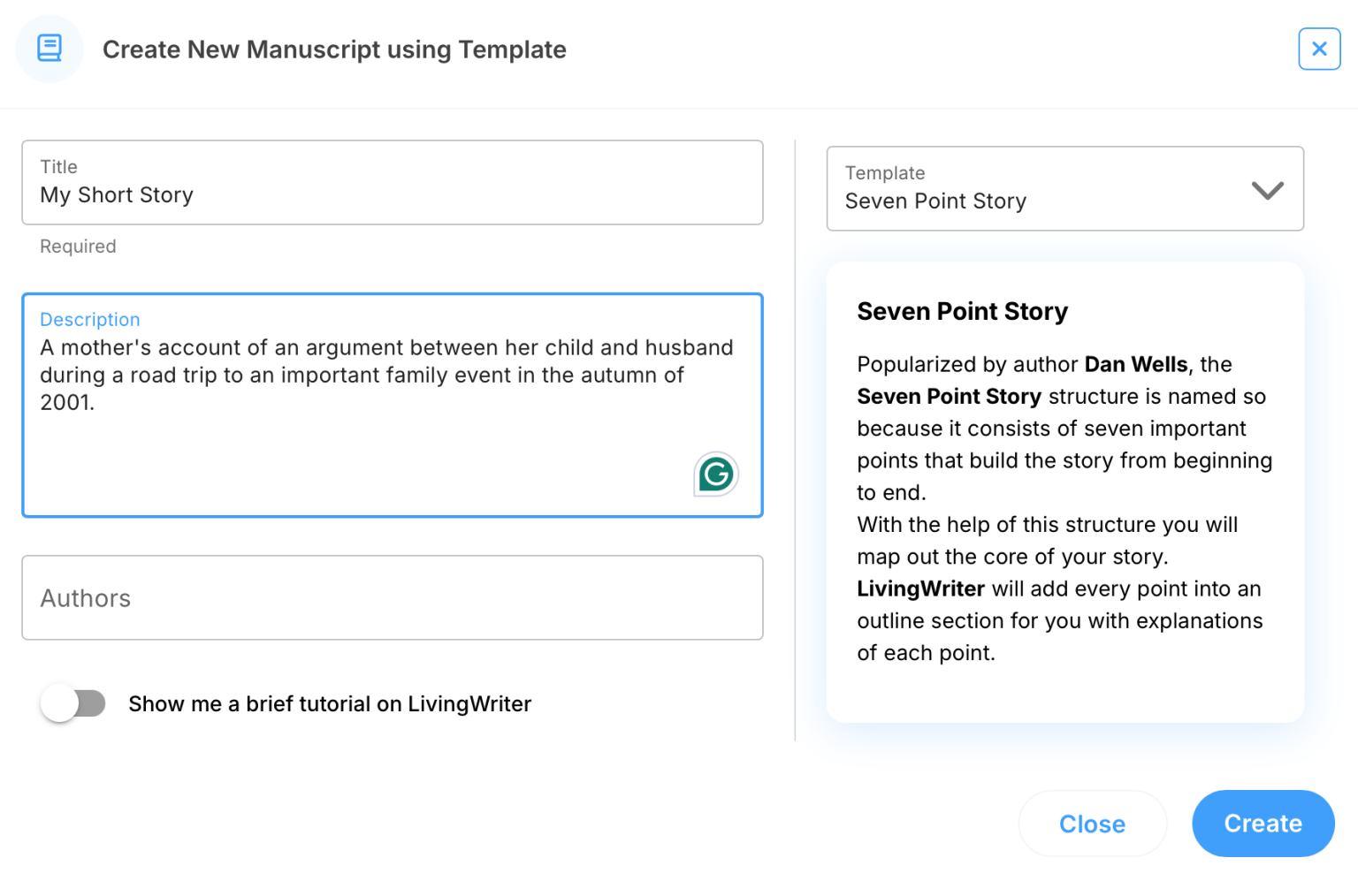This screenshot has width=1358, height=896.
Task: Click the Title field label
Action: pyautogui.click(x=59, y=167)
